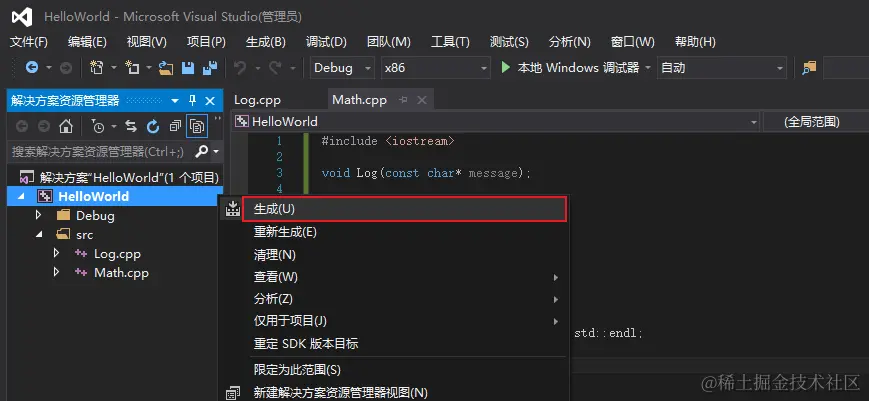
Task: Click the Save floppy disk icon
Action: click(x=188, y=68)
